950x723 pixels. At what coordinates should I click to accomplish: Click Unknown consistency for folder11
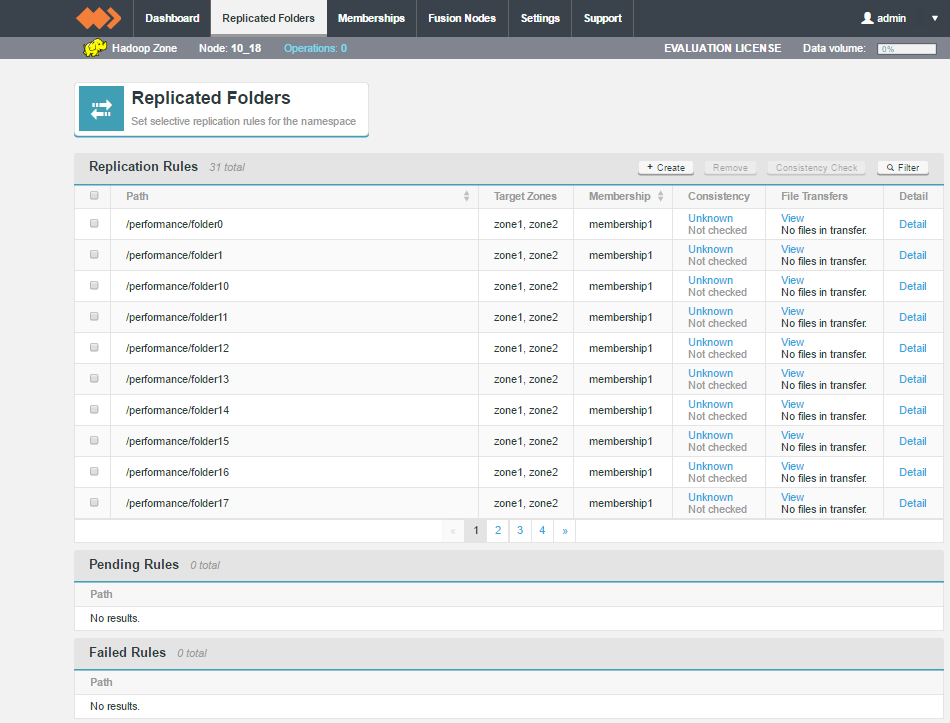coord(710,311)
